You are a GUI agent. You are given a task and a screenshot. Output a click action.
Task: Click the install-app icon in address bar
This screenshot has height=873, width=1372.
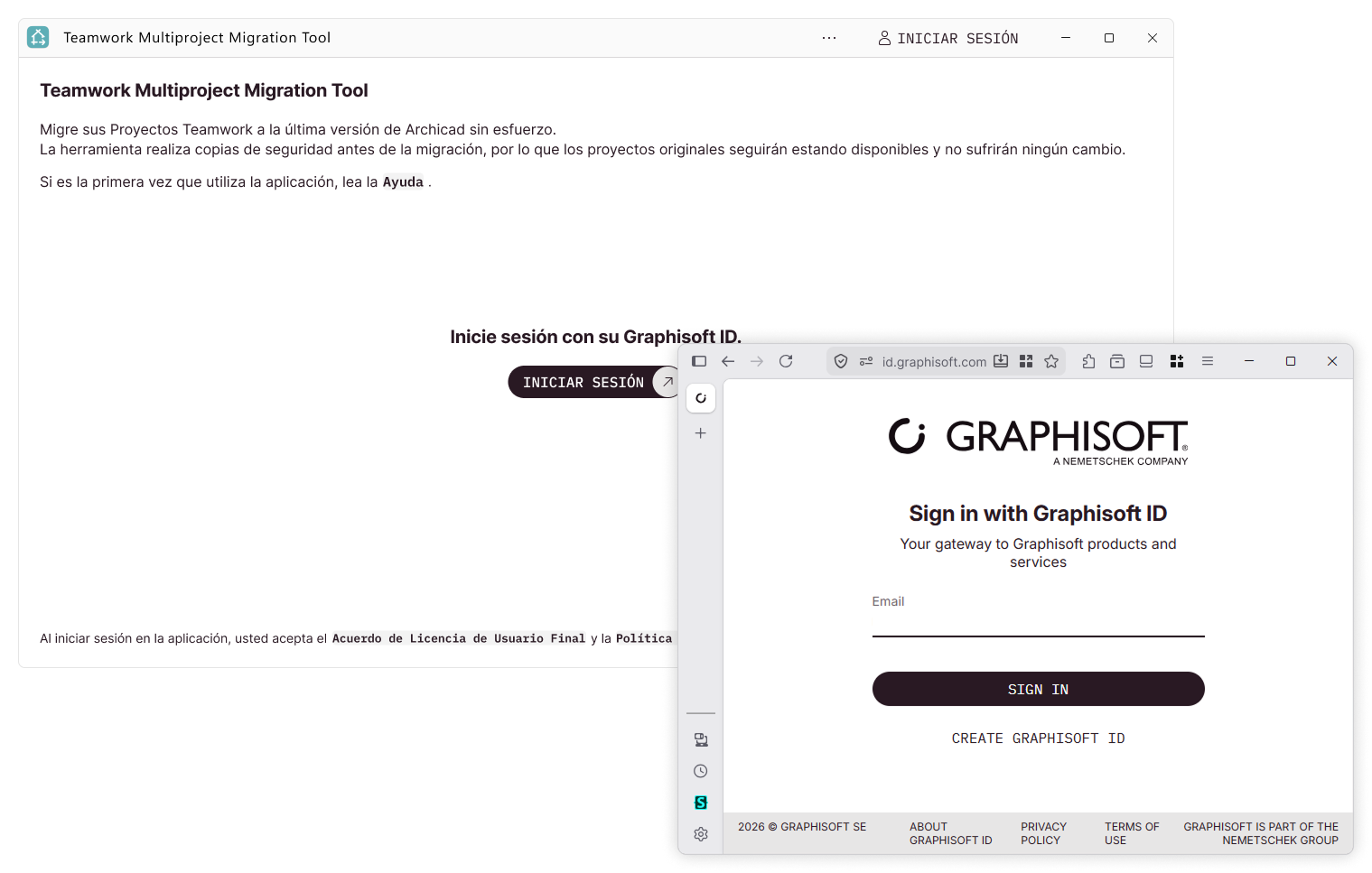click(x=1001, y=361)
